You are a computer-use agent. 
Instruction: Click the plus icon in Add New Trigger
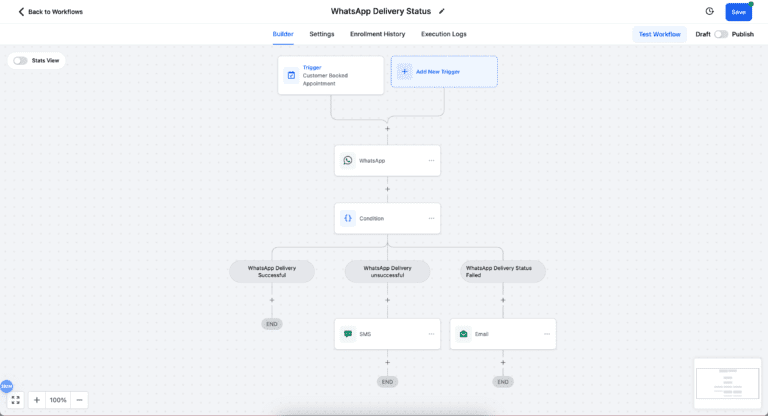coord(405,72)
